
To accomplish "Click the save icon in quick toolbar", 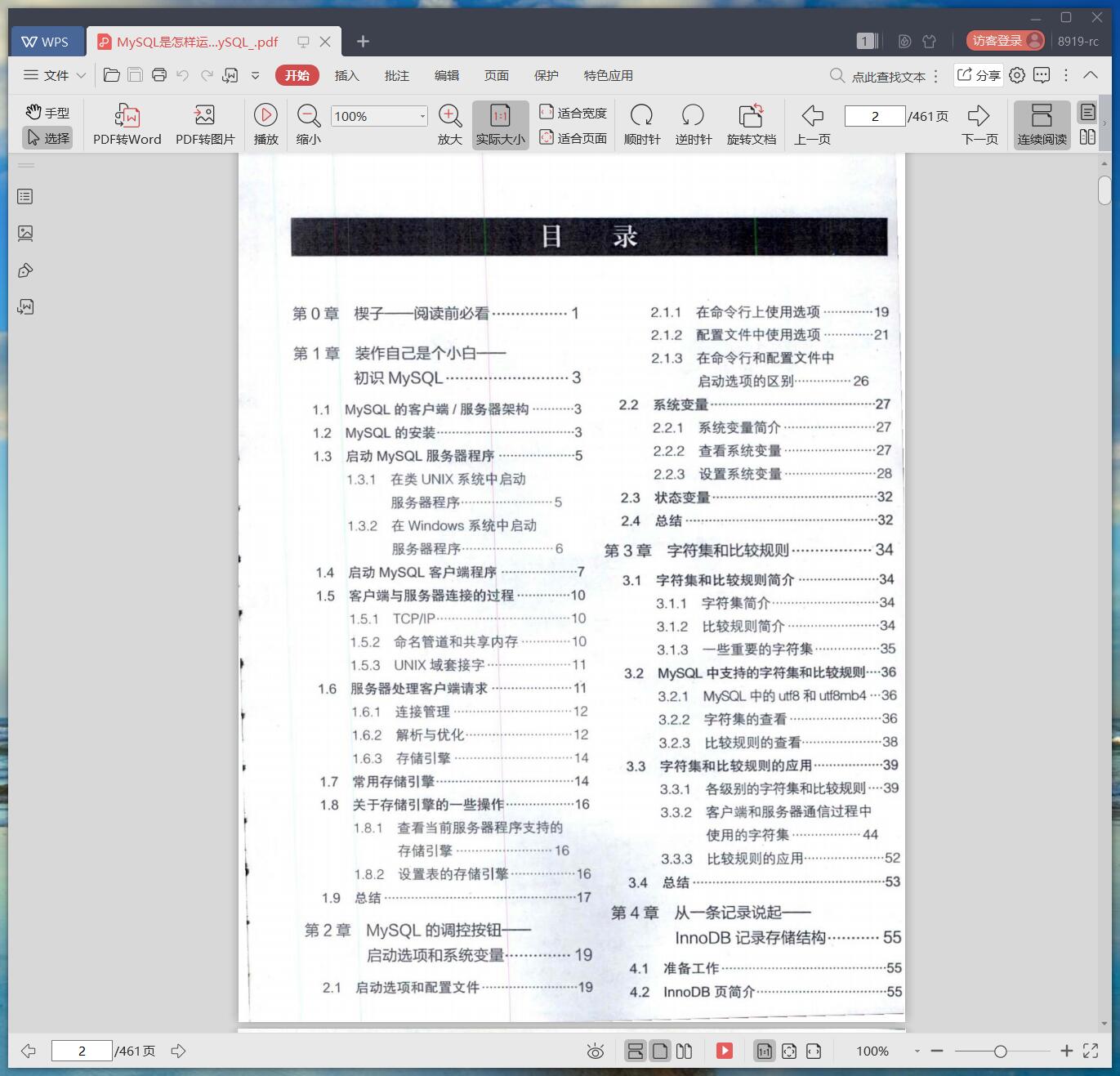I will tap(135, 75).
